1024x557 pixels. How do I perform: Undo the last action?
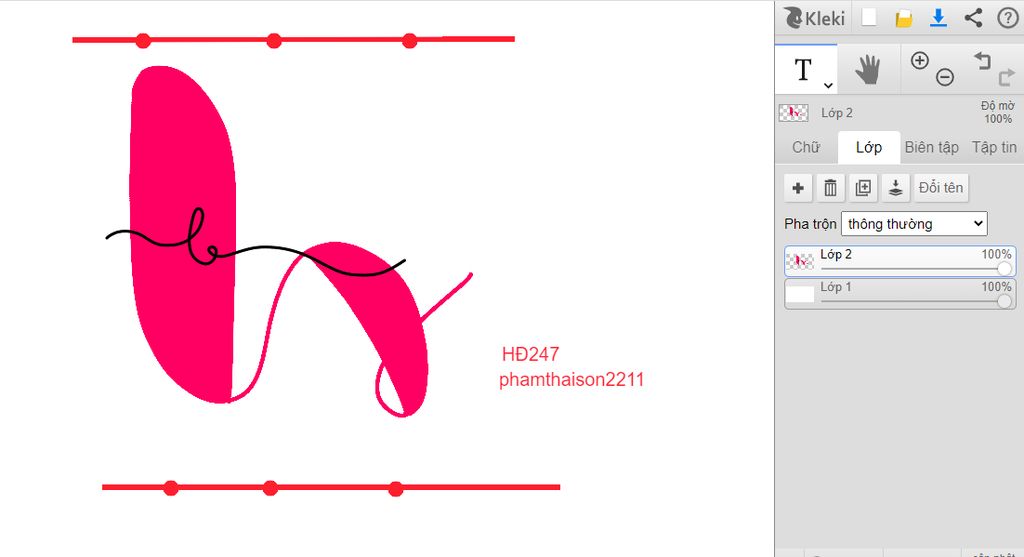point(982,61)
